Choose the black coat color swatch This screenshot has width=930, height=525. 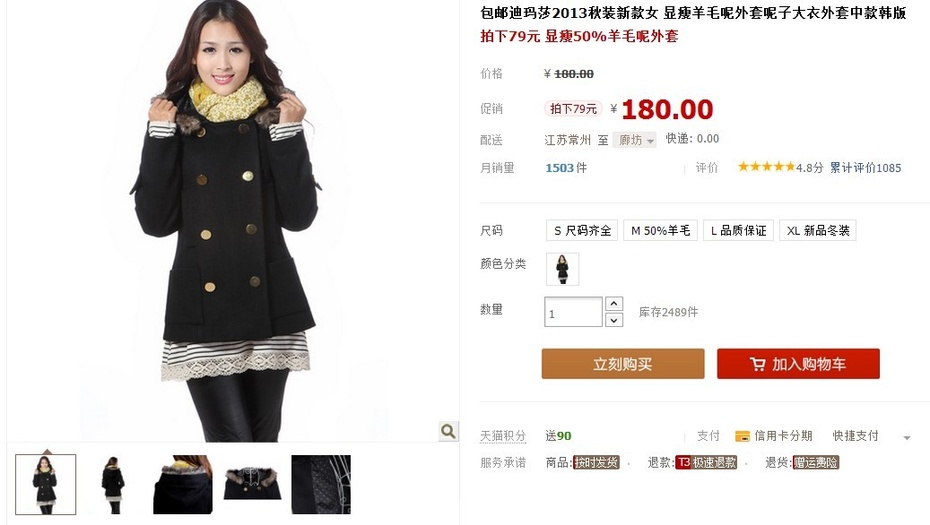[x=562, y=269]
